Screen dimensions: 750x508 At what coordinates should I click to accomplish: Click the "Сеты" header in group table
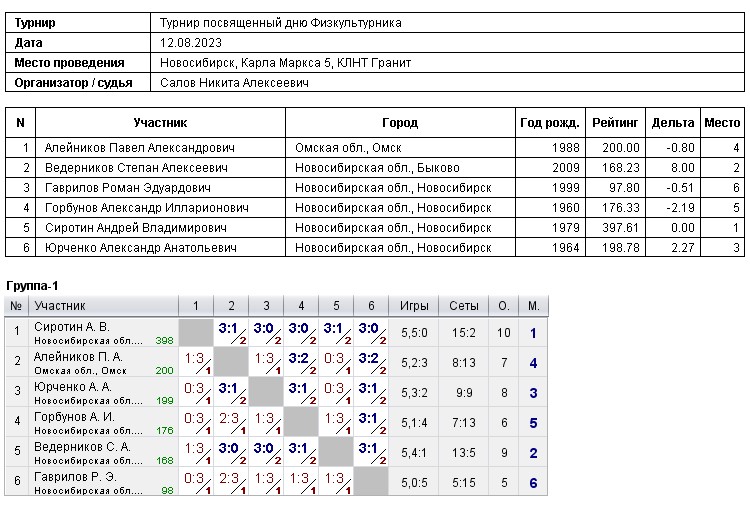463,306
